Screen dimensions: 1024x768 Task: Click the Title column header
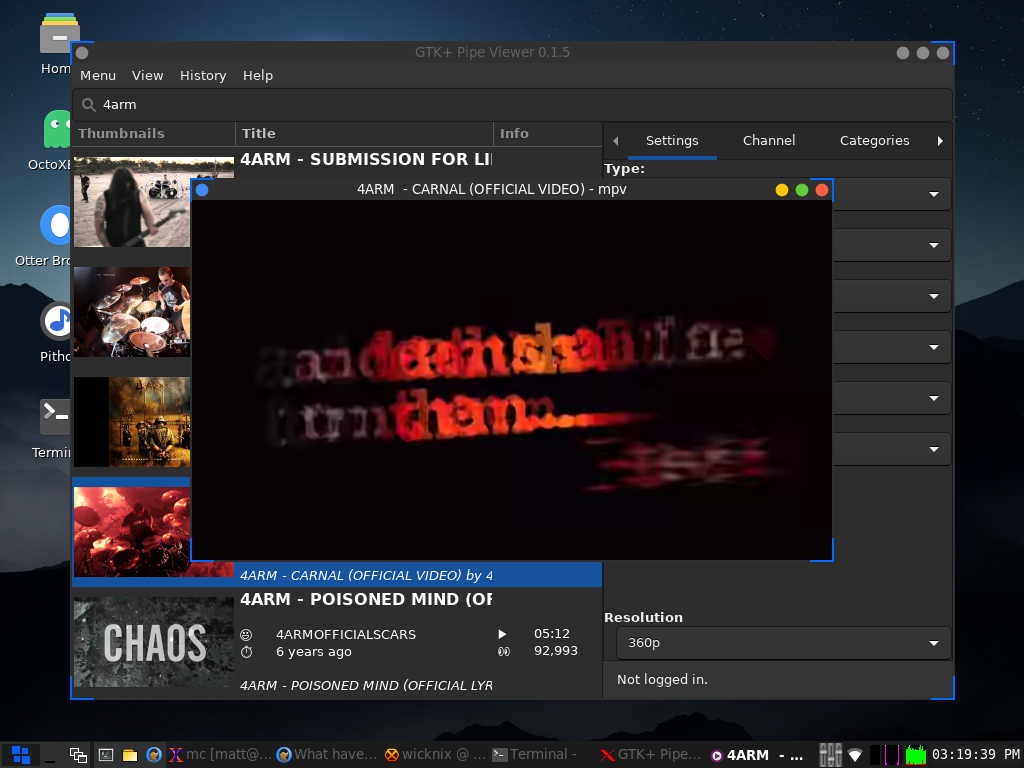pyautogui.click(x=364, y=134)
